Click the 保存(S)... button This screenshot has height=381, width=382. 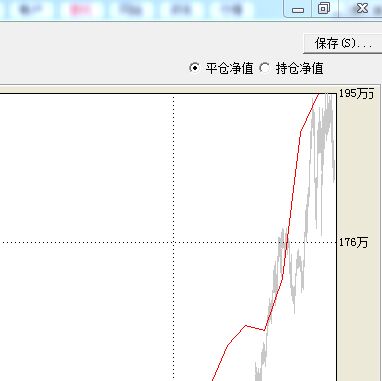[343, 43]
